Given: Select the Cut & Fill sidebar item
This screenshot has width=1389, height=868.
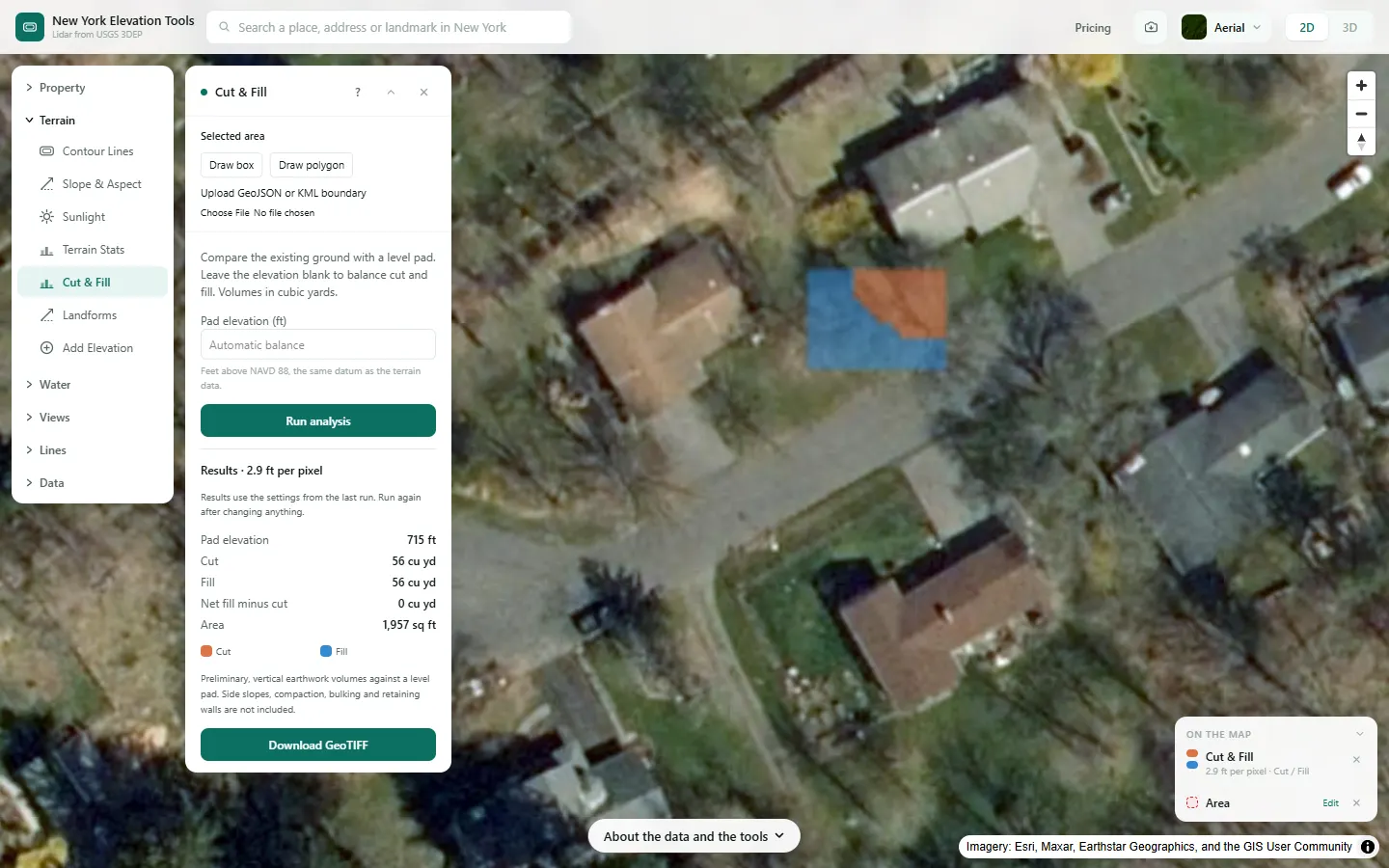Looking at the screenshot, I should click(x=93, y=283).
